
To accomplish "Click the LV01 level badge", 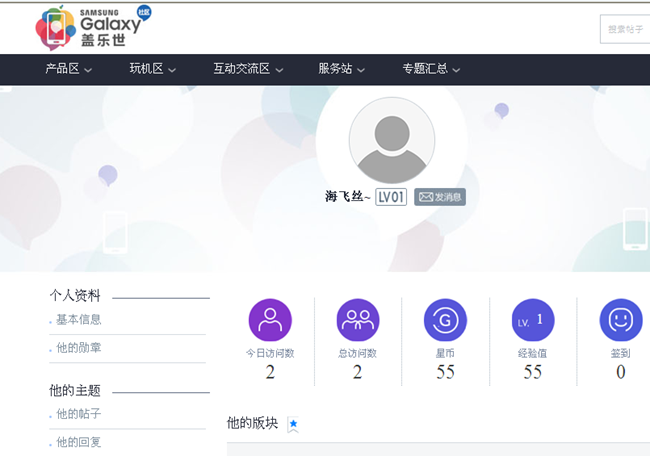I will pyautogui.click(x=391, y=197).
